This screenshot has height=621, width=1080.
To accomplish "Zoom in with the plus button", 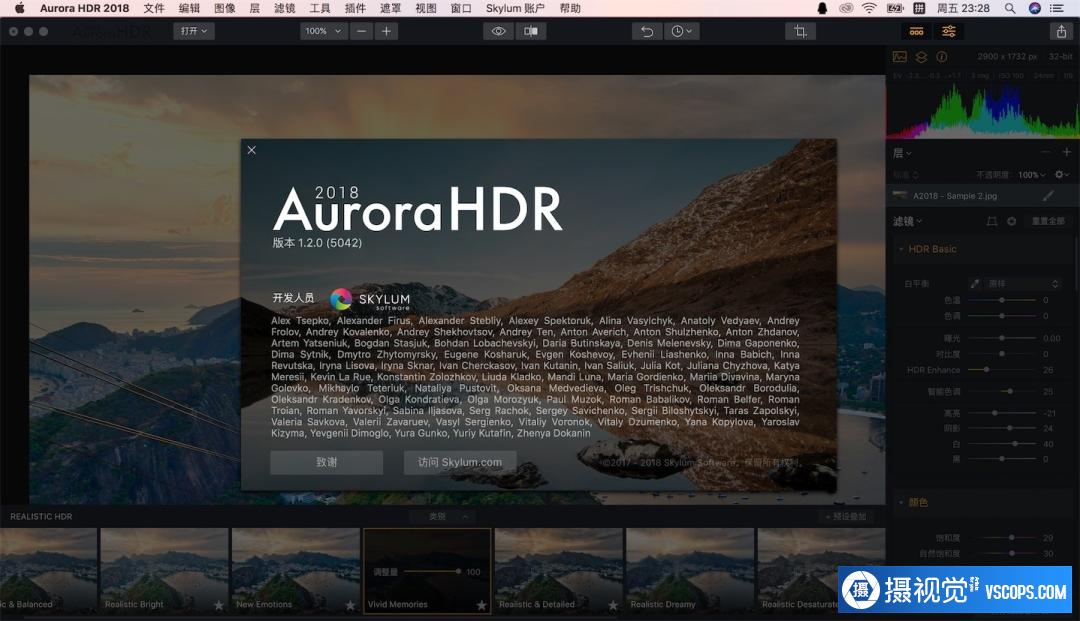I will point(386,31).
